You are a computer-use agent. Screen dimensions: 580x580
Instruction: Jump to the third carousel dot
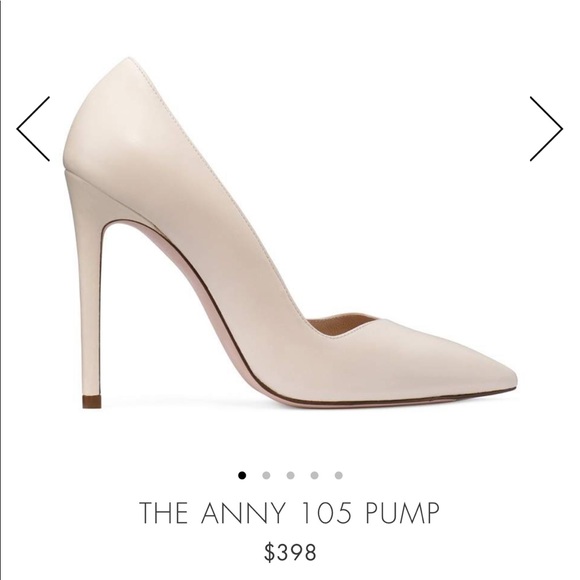[x=290, y=475]
